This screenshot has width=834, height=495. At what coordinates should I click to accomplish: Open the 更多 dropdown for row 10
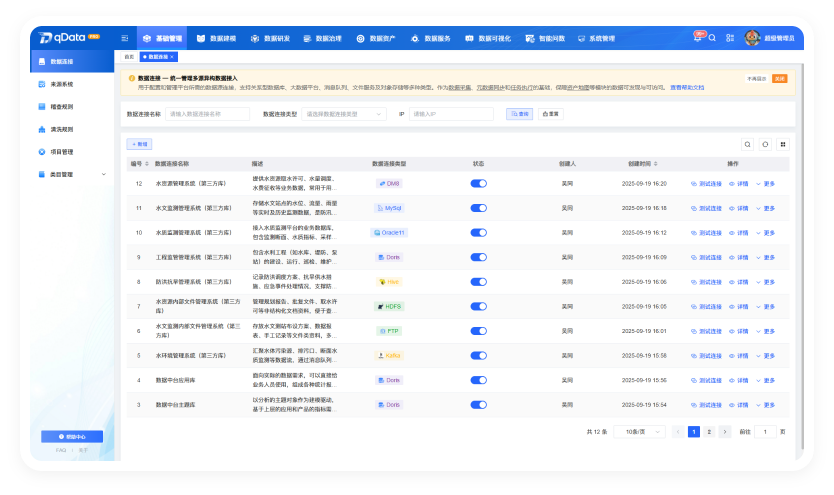pos(765,233)
